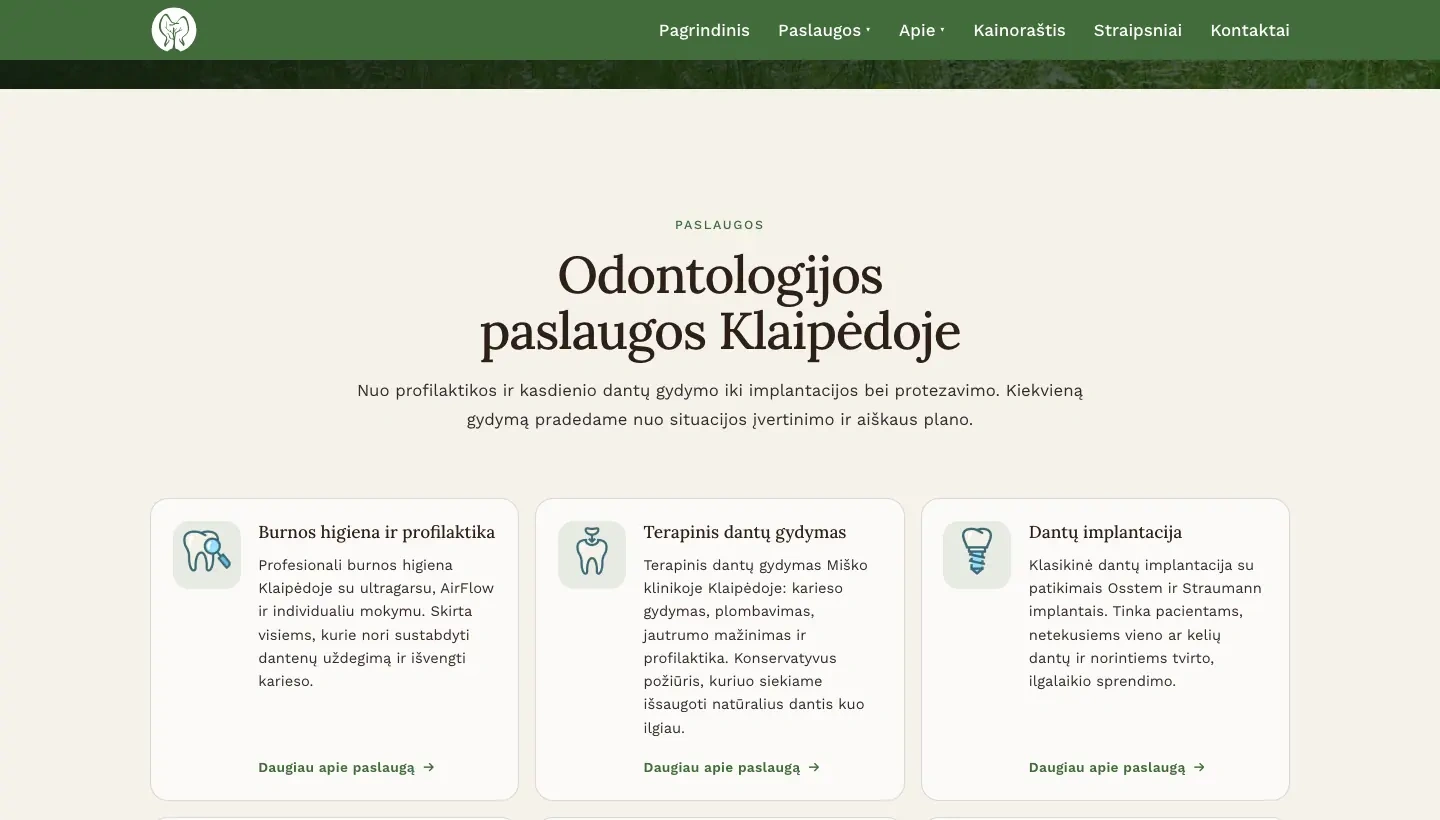Click arrow icon under Dantų implantacija card
1440x820 pixels.
(x=1199, y=767)
